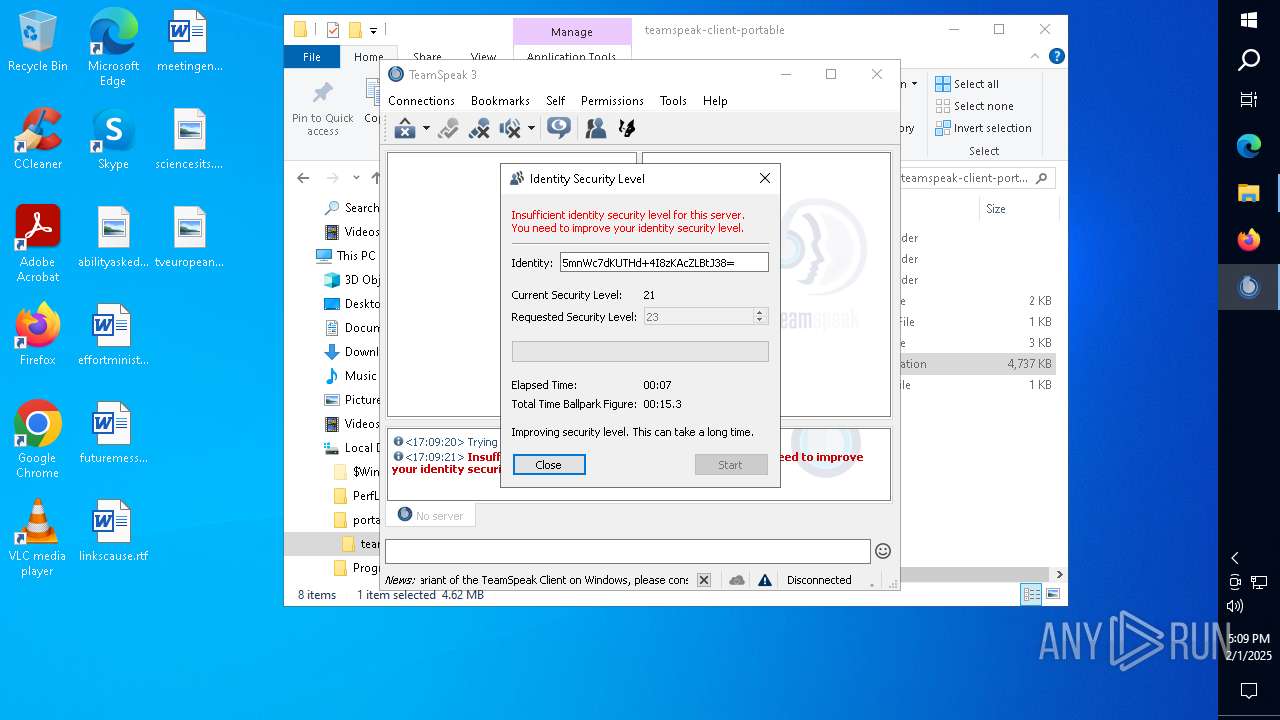Switch to Large icons view in Explorer status bar
The width and height of the screenshot is (1280, 720).
(x=1052, y=594)
